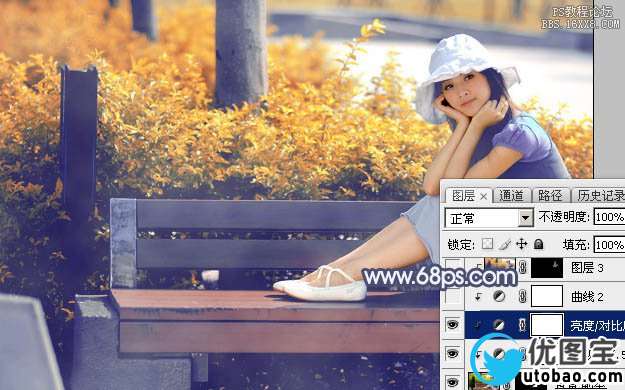
Task: Switch to the 路径 tab
Action: point(550,195)
